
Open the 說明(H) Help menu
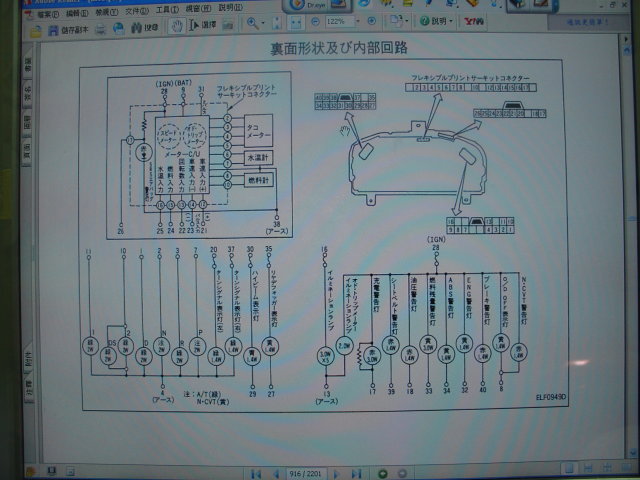pyautogui.click(x=231, y=7)
